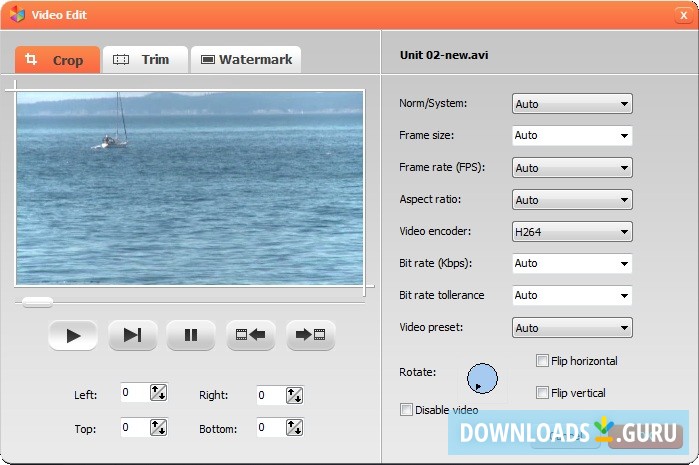
Task: Expand the Aspect ratio dropdown
Action: coord(572,200)
